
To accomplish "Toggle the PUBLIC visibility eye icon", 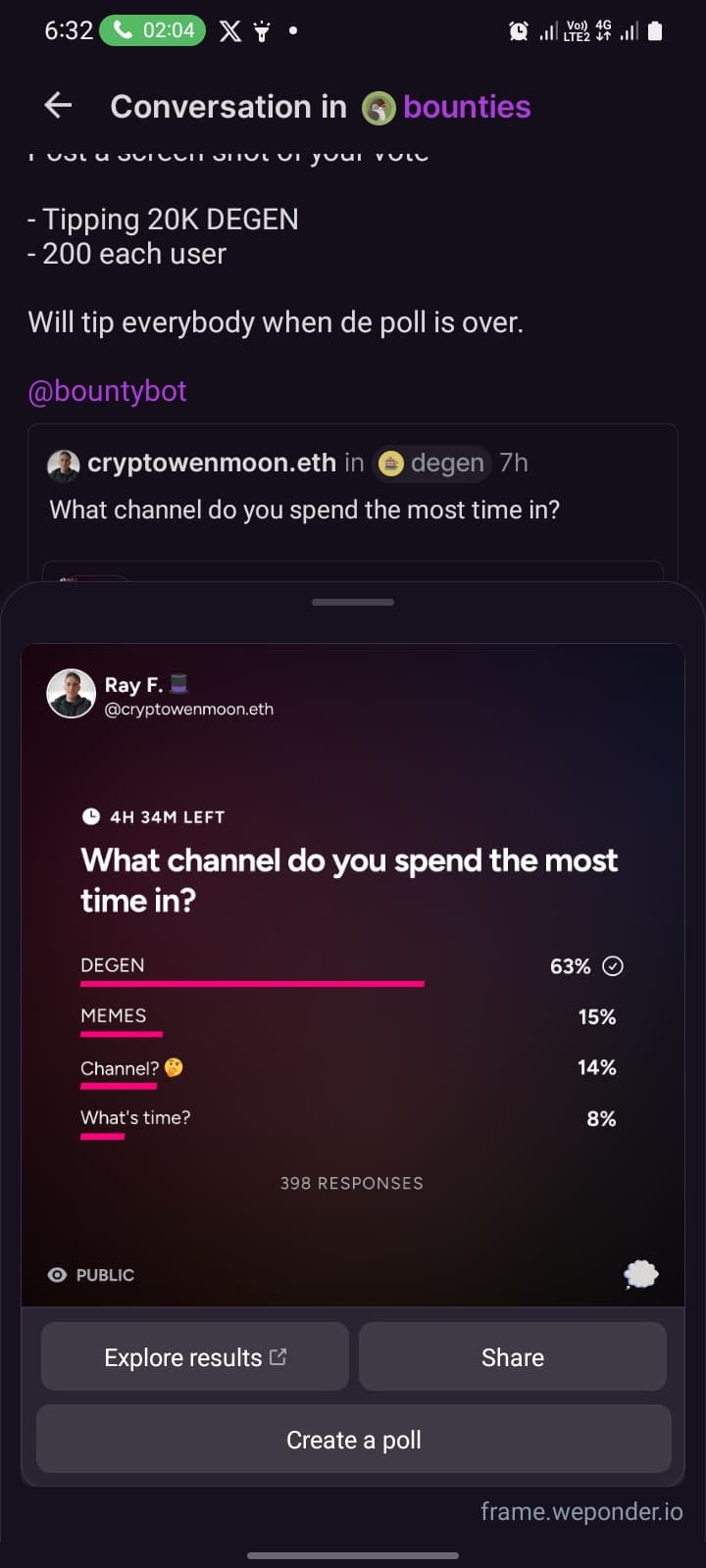I will [x=58, y=1275].
